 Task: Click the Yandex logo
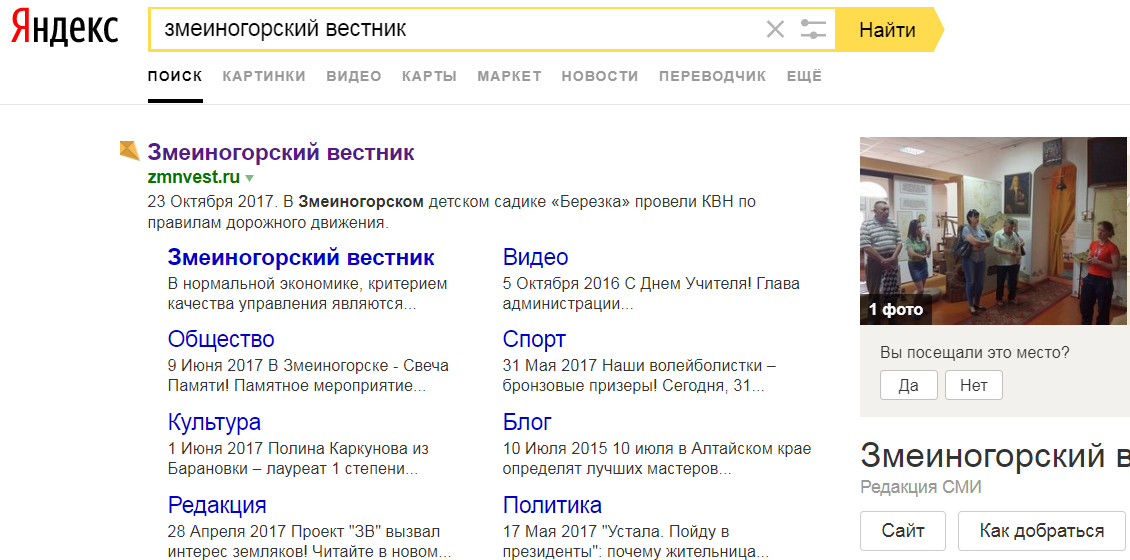(64, 30)
